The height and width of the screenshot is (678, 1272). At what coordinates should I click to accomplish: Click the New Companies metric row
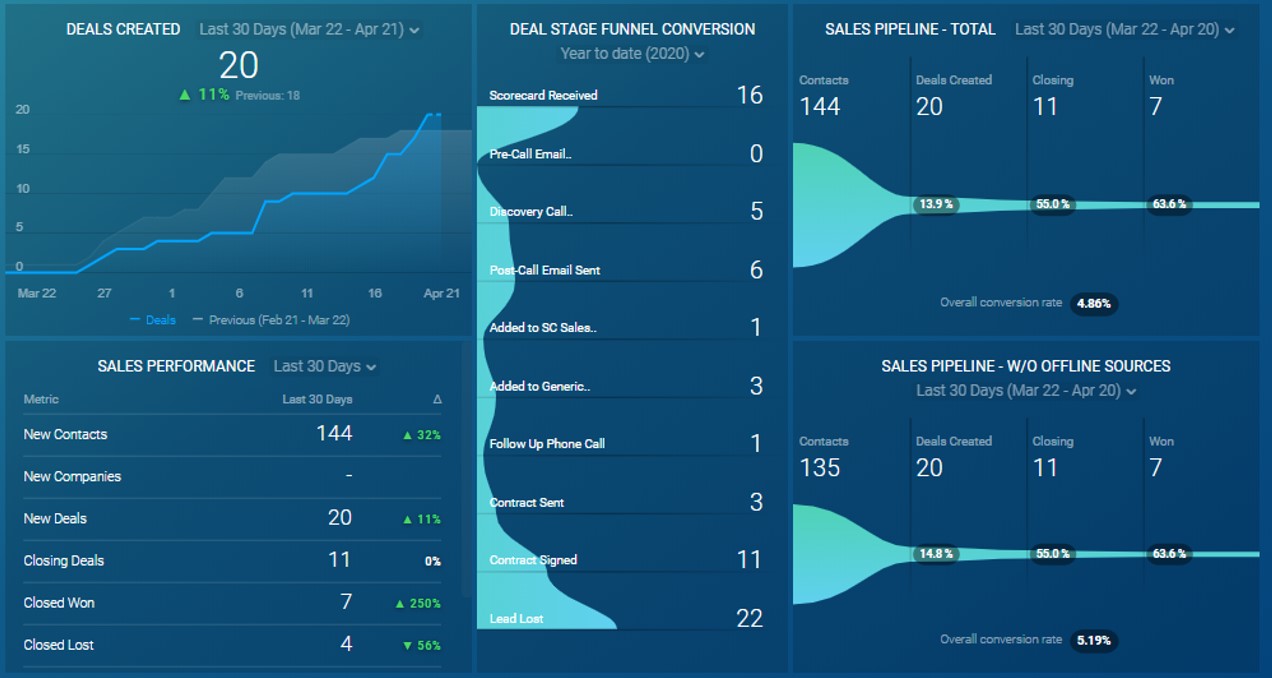pyautogui.click(x=233, y=477)
